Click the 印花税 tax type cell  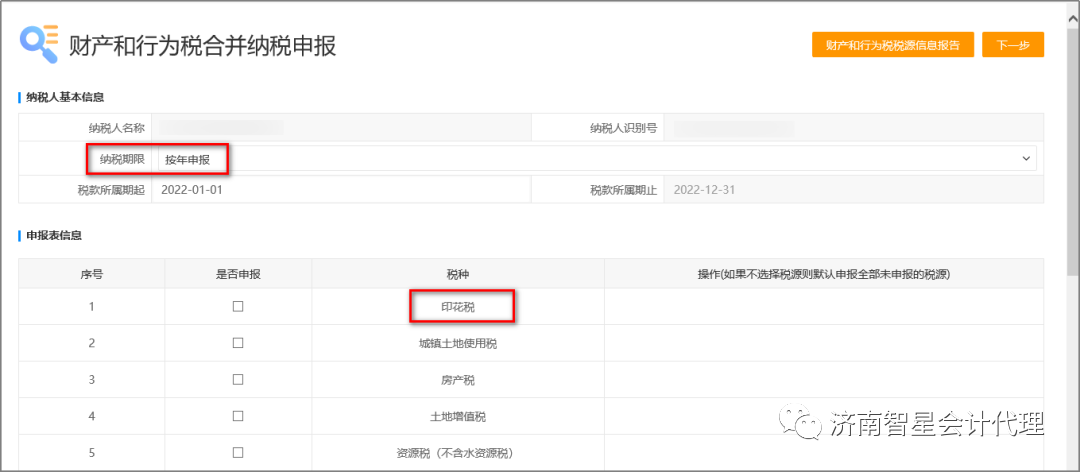click(458, 307)
